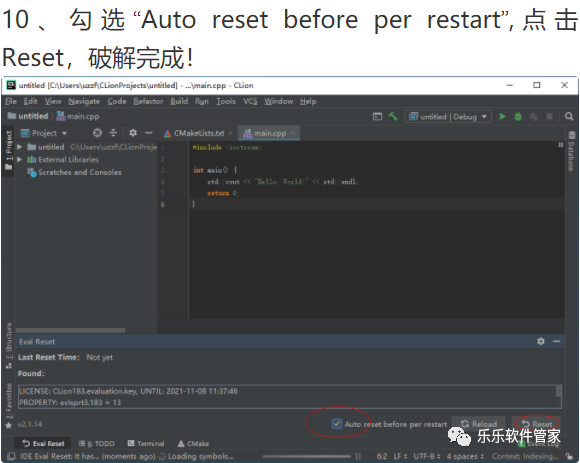Open the Build menu
Screen dimensions: 580x463
point(179,101)
